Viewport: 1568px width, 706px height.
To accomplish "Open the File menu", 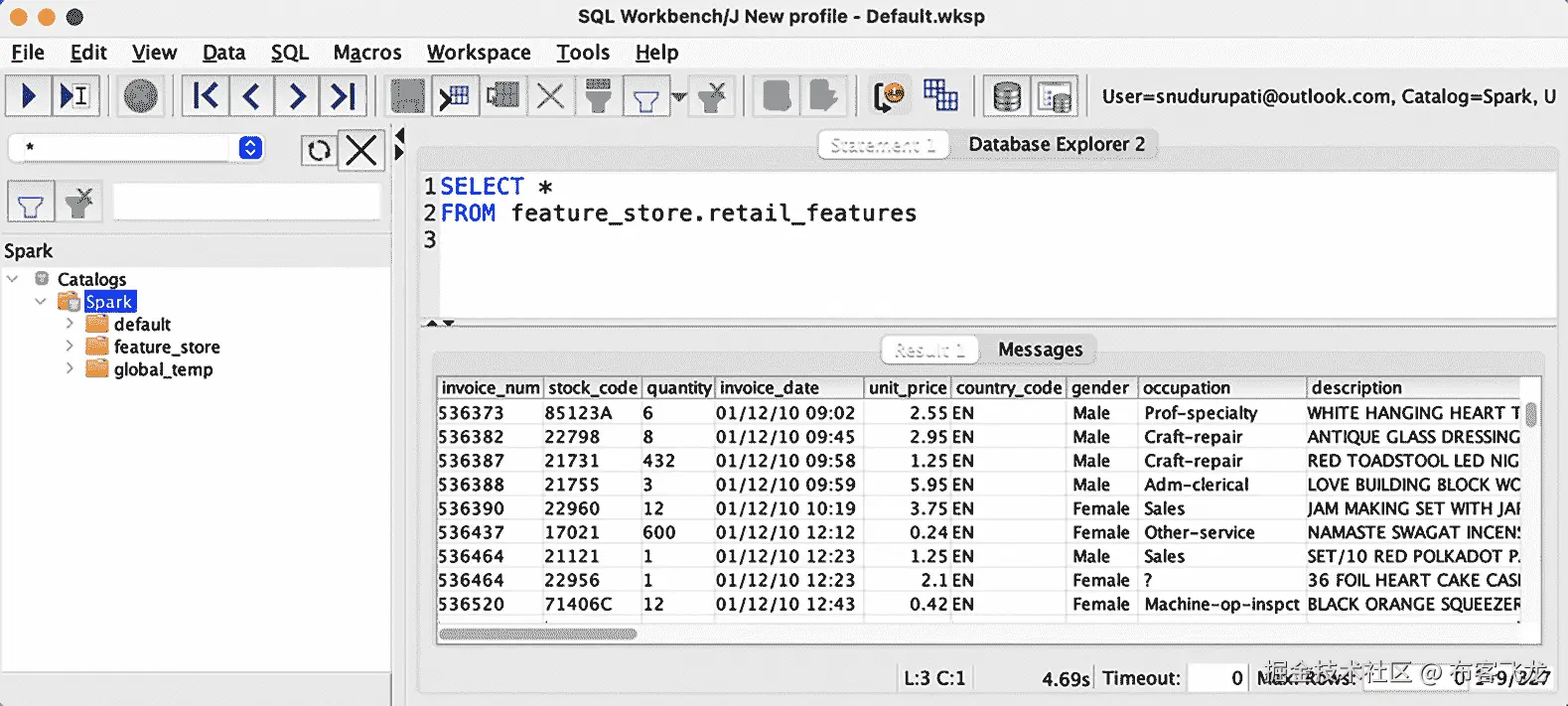I will pos(28,53).
